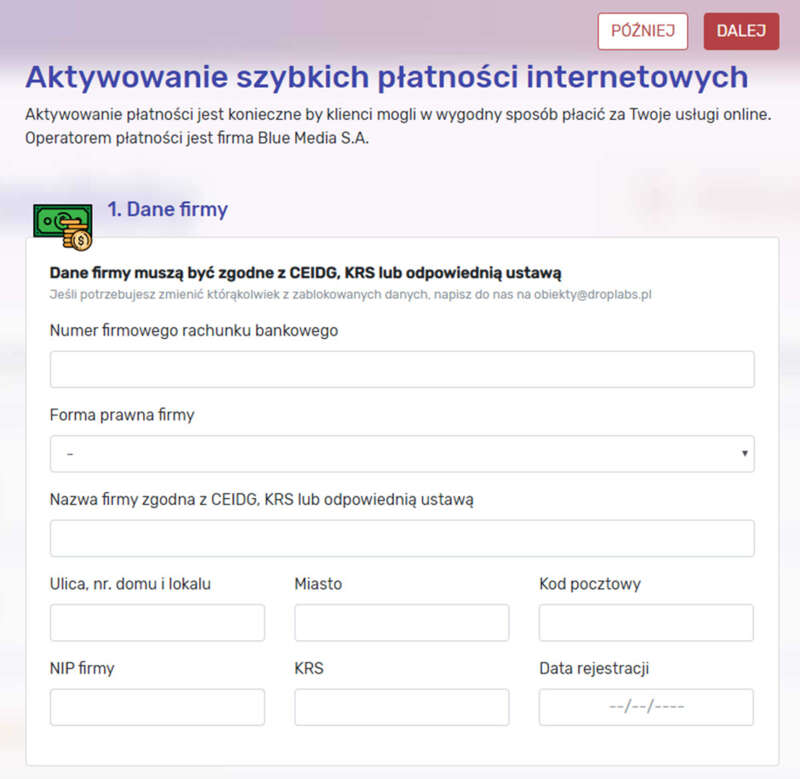Click into the Miasto input field

pyautogui.click(x=401, y=622)
